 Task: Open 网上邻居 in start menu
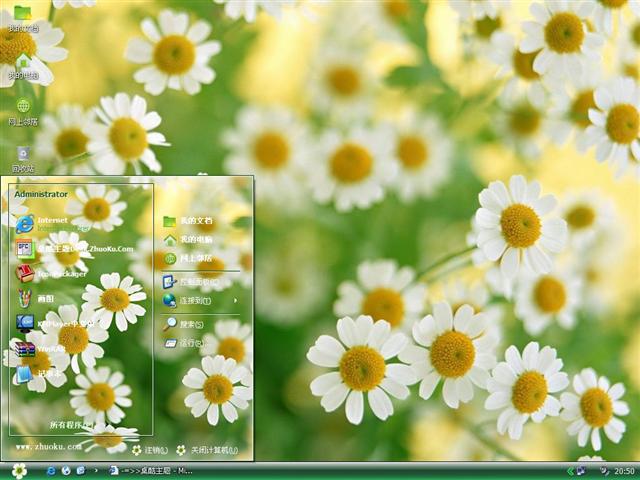pos(188,258)
